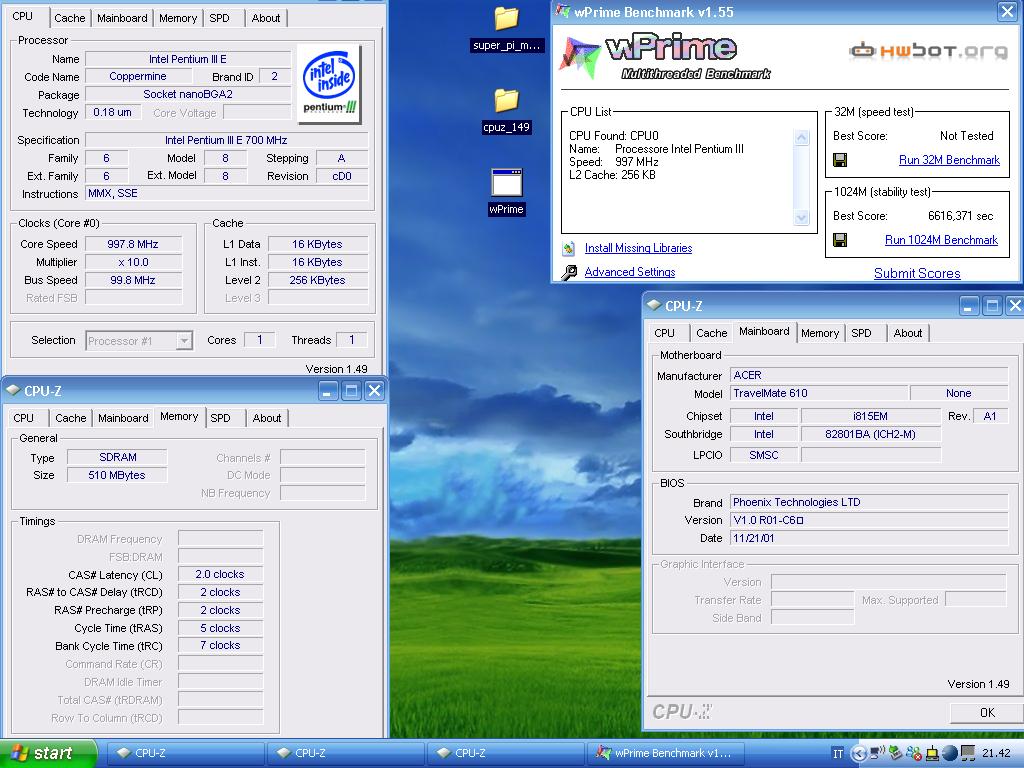This screenshot has width=1024, height=768.
Task: Click the Submit Scores link
Action: click(917, 273)
